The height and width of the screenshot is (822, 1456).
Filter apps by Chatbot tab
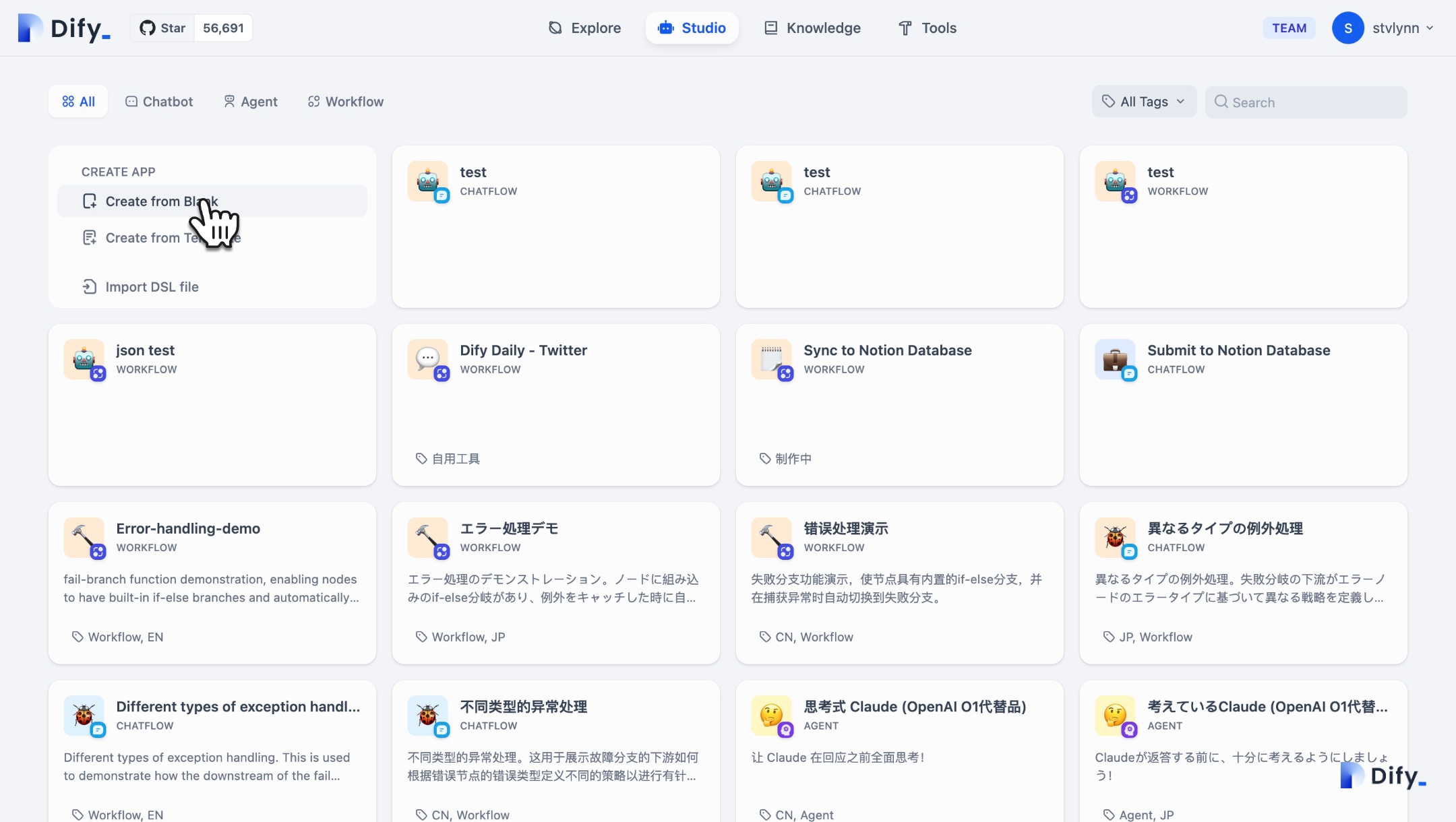[x=159, y=102]
